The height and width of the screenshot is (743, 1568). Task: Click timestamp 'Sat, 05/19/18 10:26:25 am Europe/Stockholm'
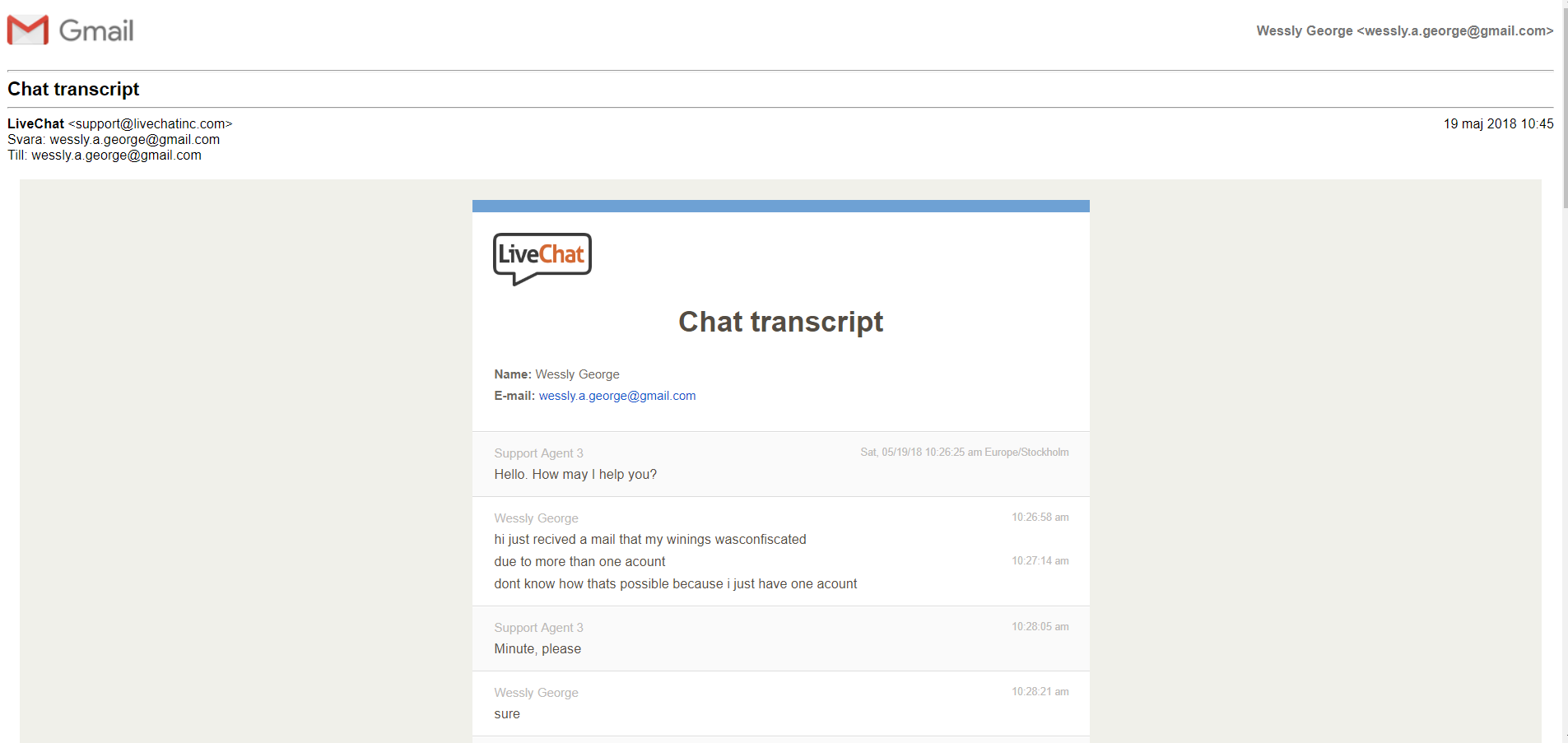[x=965, y=453]
